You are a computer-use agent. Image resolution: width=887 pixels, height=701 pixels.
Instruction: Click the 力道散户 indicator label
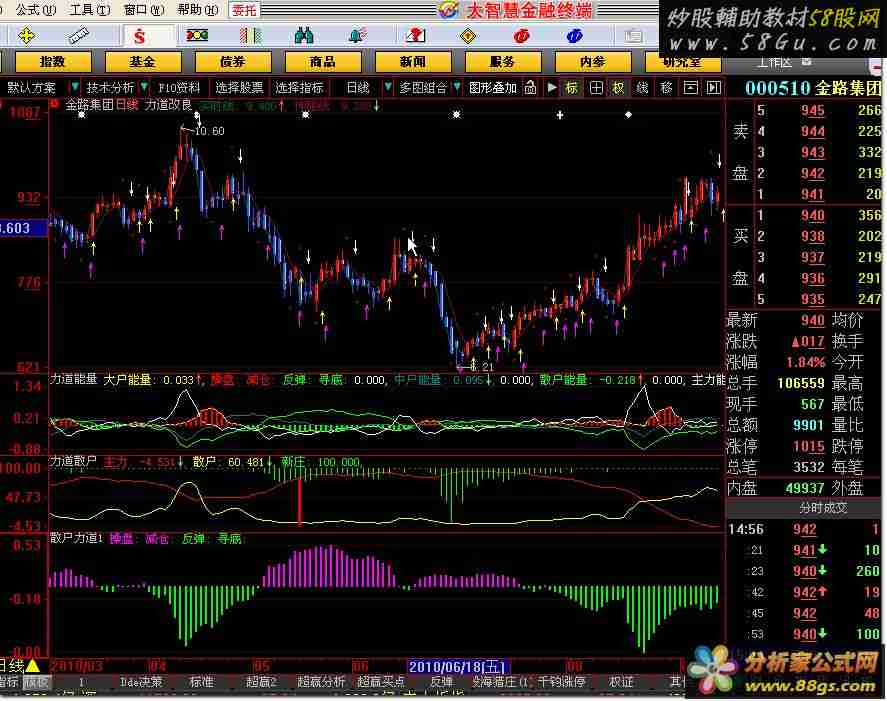74,461
